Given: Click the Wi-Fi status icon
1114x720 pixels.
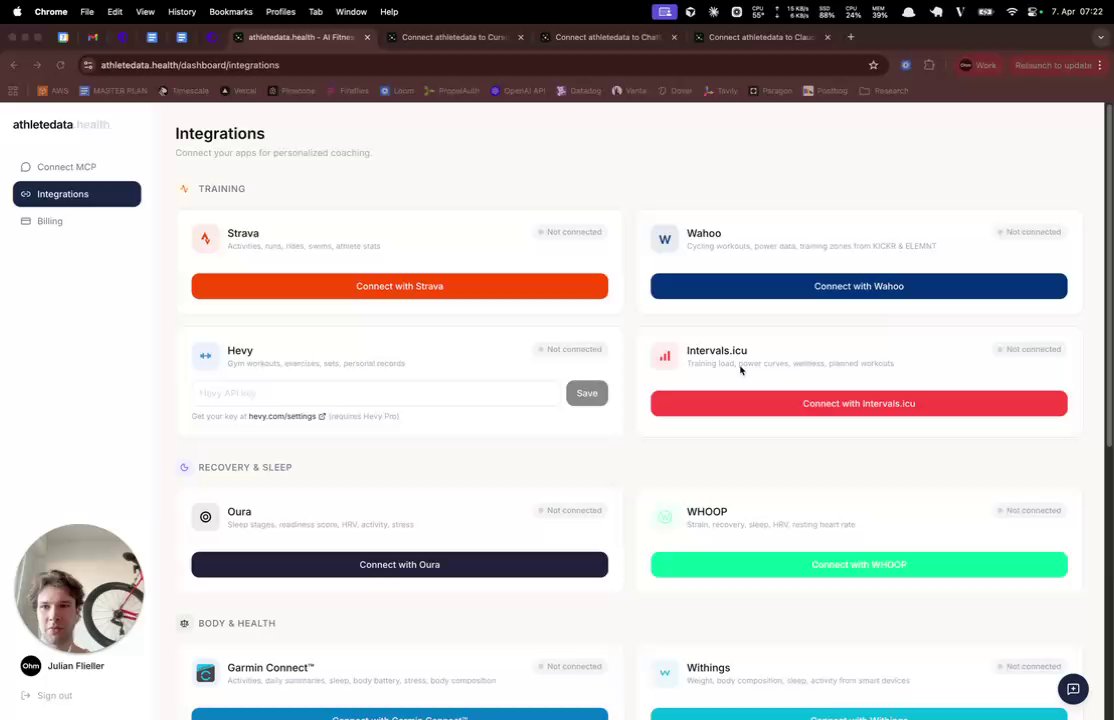Looking at the screenshot, I should point(1012,12).
